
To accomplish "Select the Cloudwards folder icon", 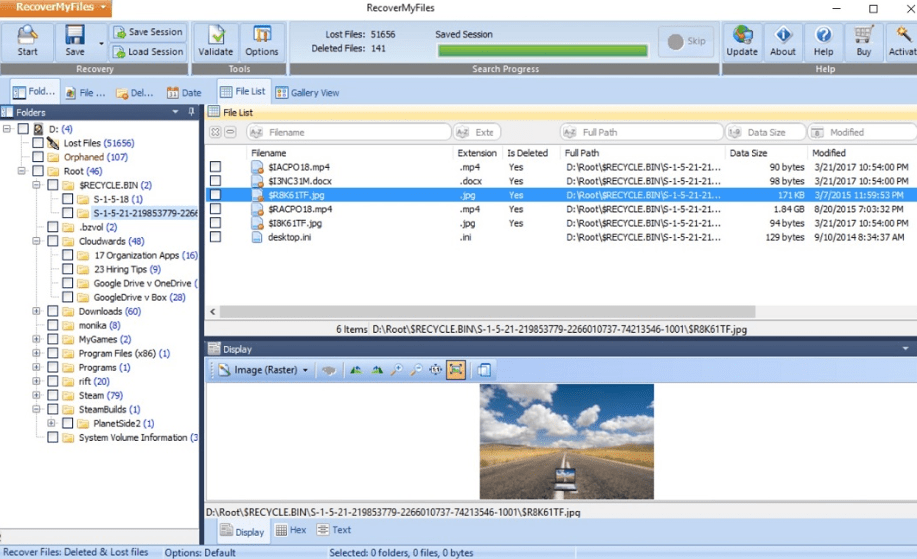I will point(68,241).
